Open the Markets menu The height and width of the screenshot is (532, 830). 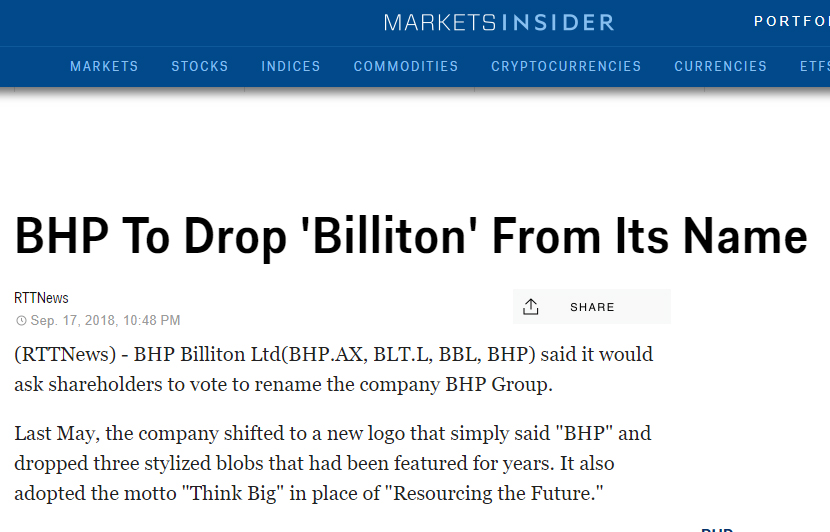pos(104,66)
